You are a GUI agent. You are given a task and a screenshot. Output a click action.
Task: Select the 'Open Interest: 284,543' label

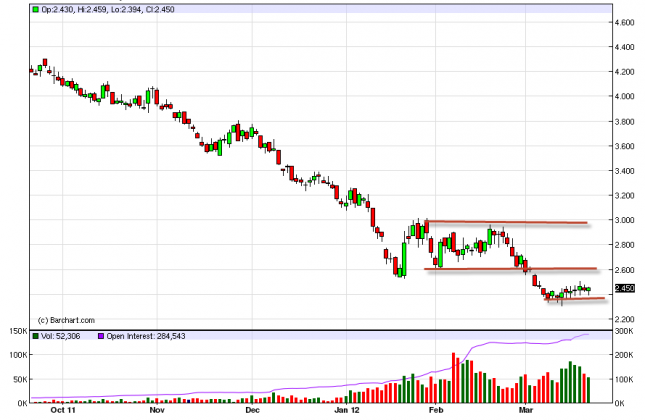click(x=146, y=336)
